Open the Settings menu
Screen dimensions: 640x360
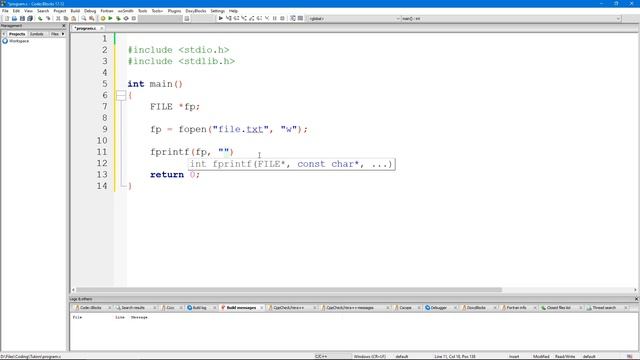218,11
